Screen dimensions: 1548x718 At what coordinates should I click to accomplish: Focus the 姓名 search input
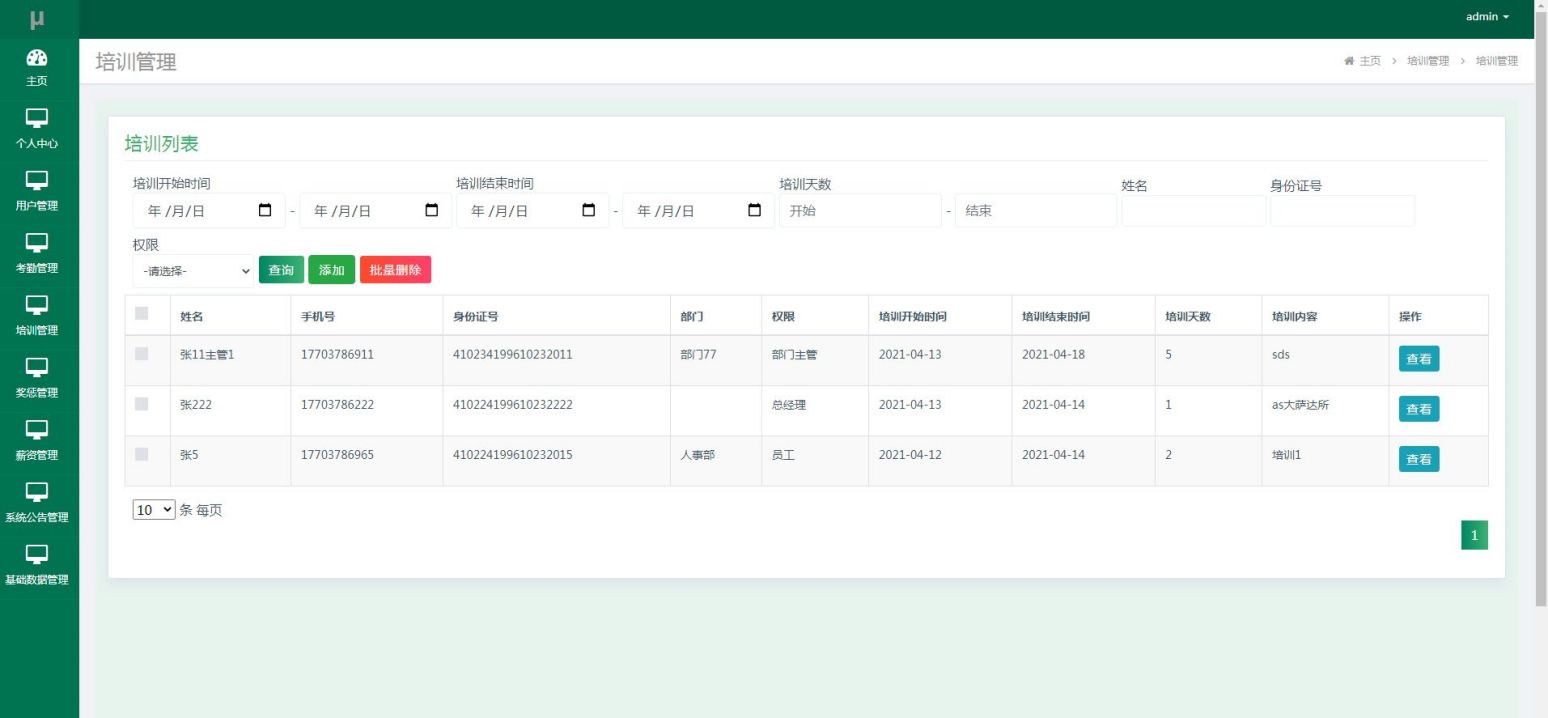point(1194,211)
